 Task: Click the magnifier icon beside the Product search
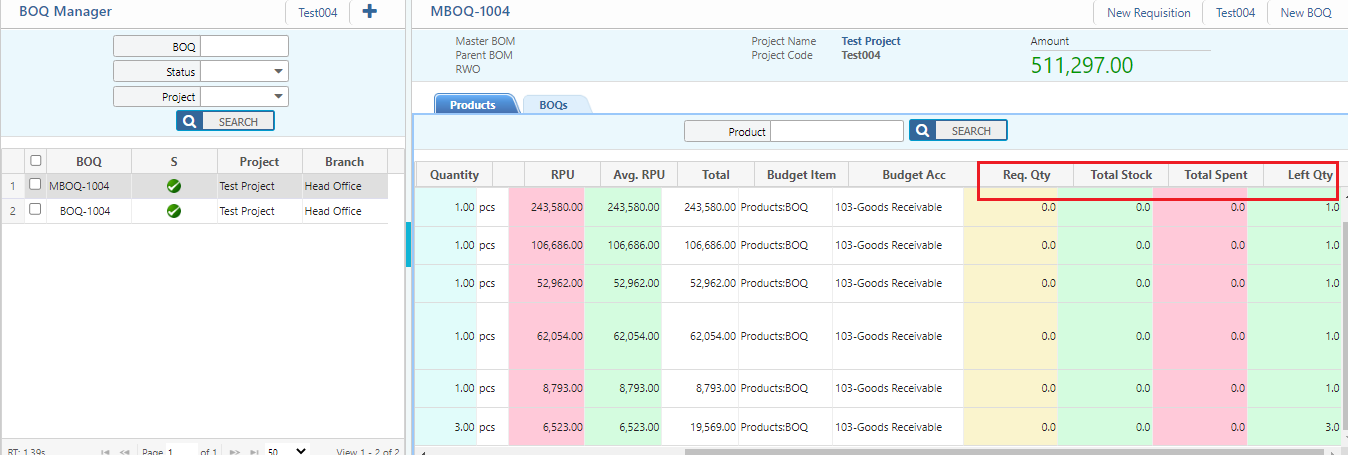[x=922, y=131]
